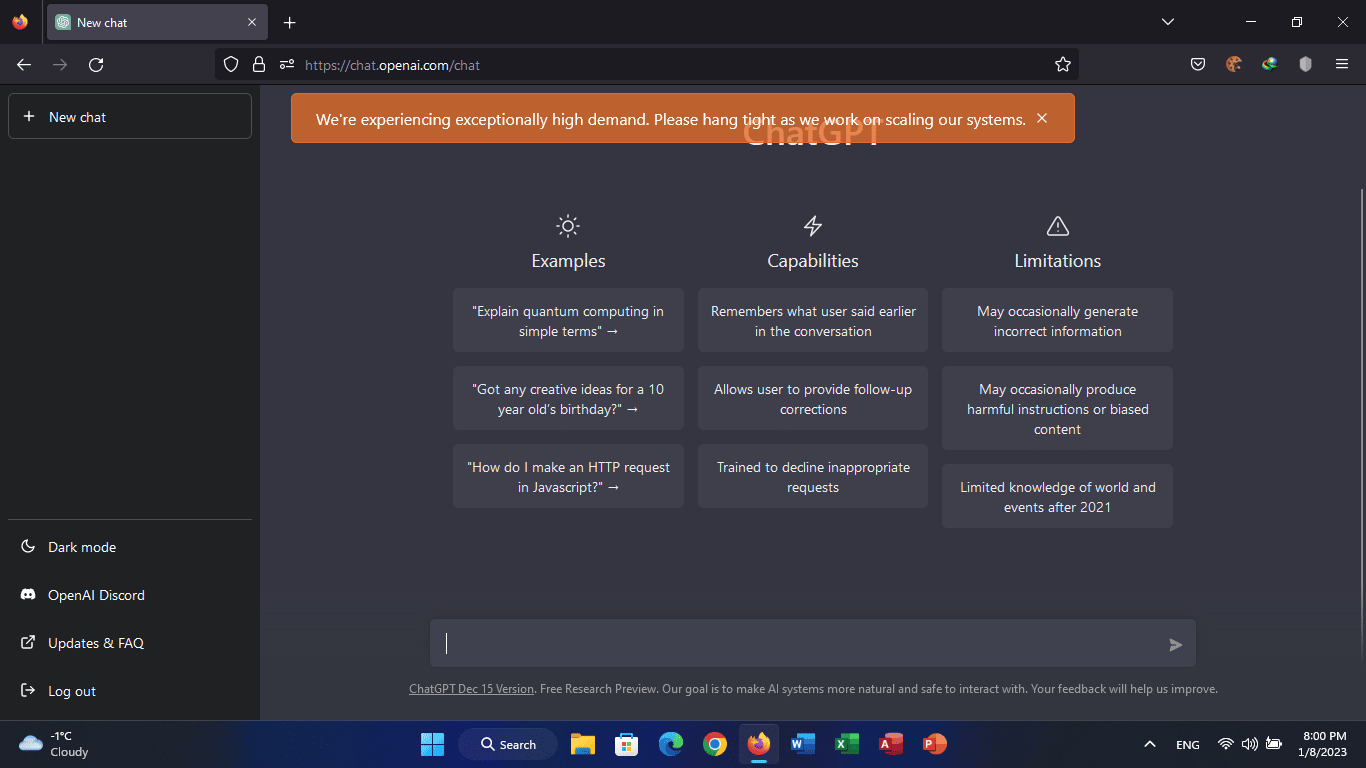This screenshot has height=768, width=1366.
Task: Click the warning triangle icon above Limitations
Action: (1057, 226)
